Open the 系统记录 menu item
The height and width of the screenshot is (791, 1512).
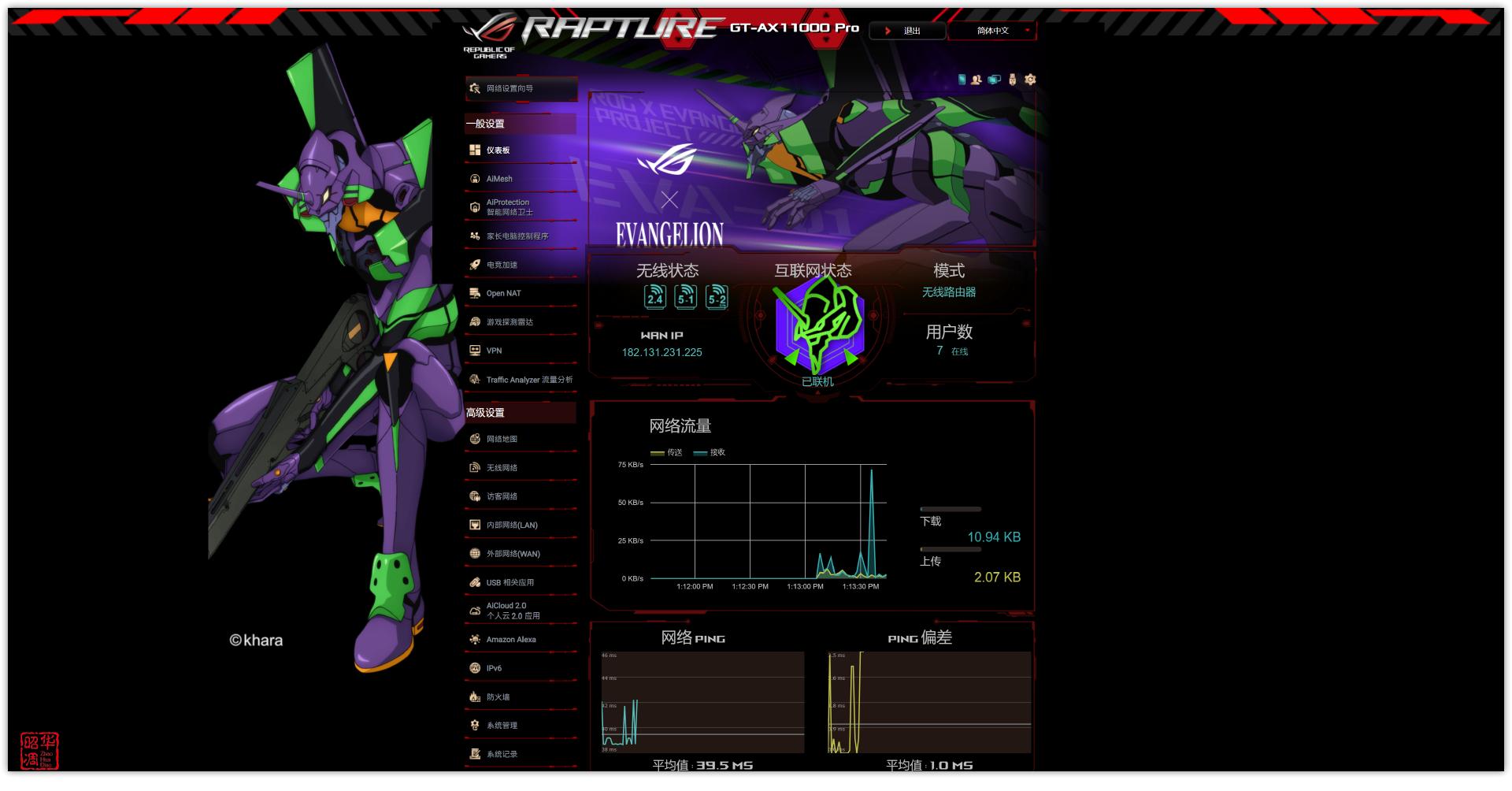[x=521, y=754]
